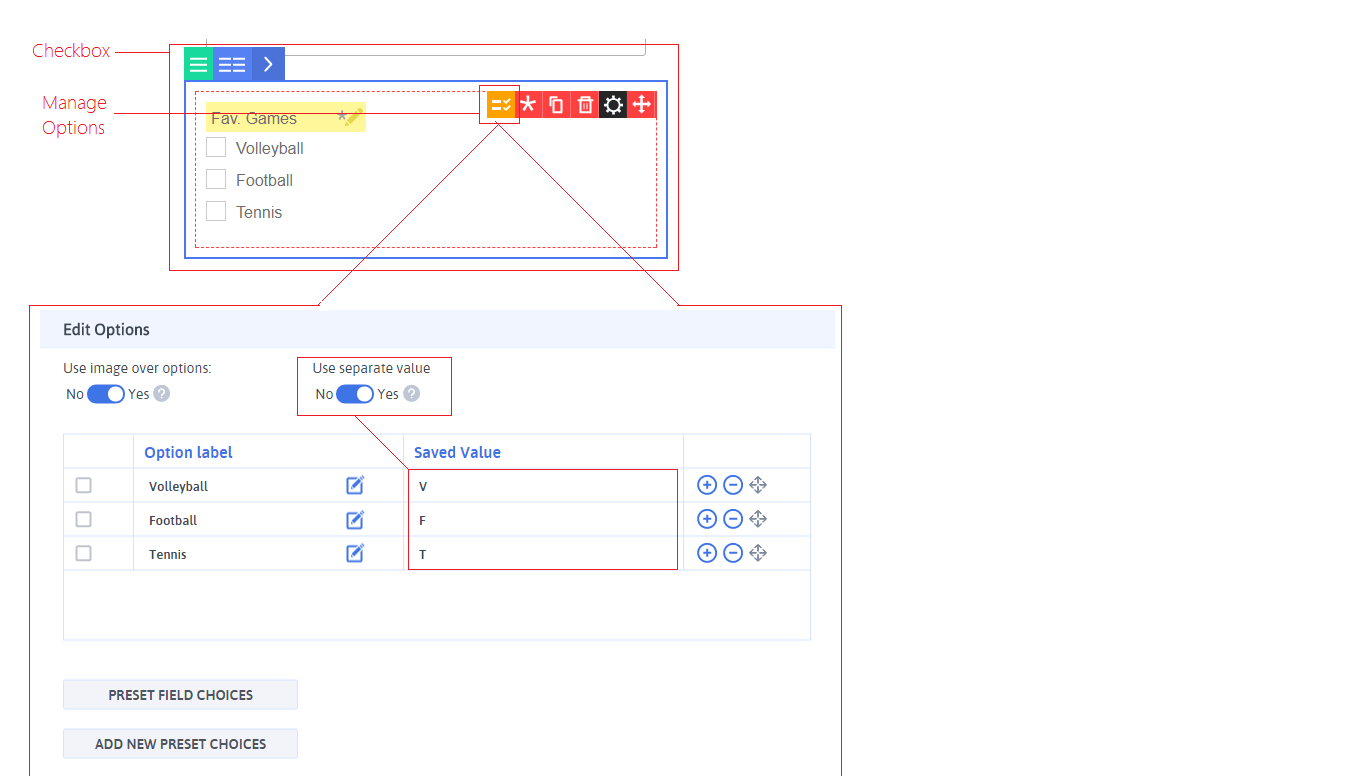Click the orange Manage Options icon
1360x776 pixels.
pyautogui.click(x=501, y=105)
